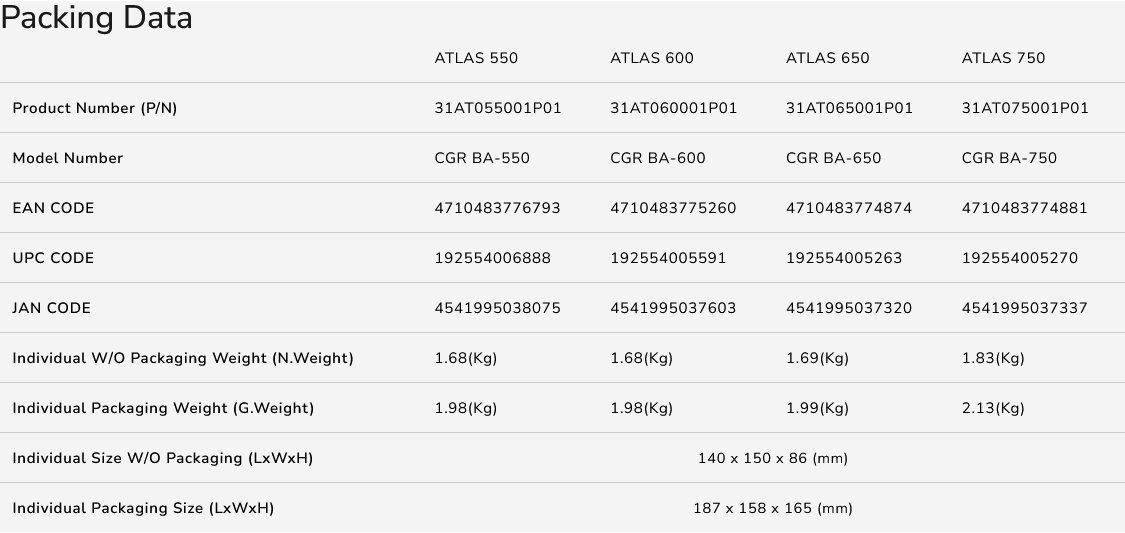Screen dimensions: 1125x533
Task: Select the ATLAS 600 column header
Action: [x=652, y=58]
